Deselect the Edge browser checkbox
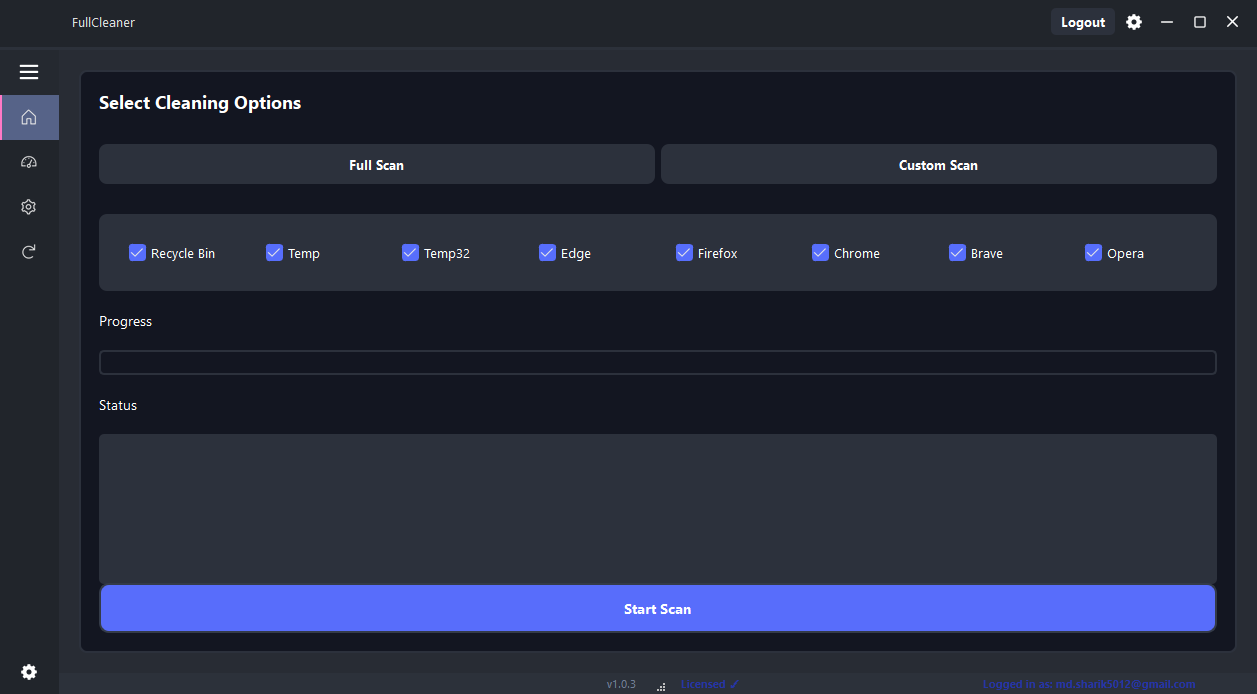 [547, 253]
